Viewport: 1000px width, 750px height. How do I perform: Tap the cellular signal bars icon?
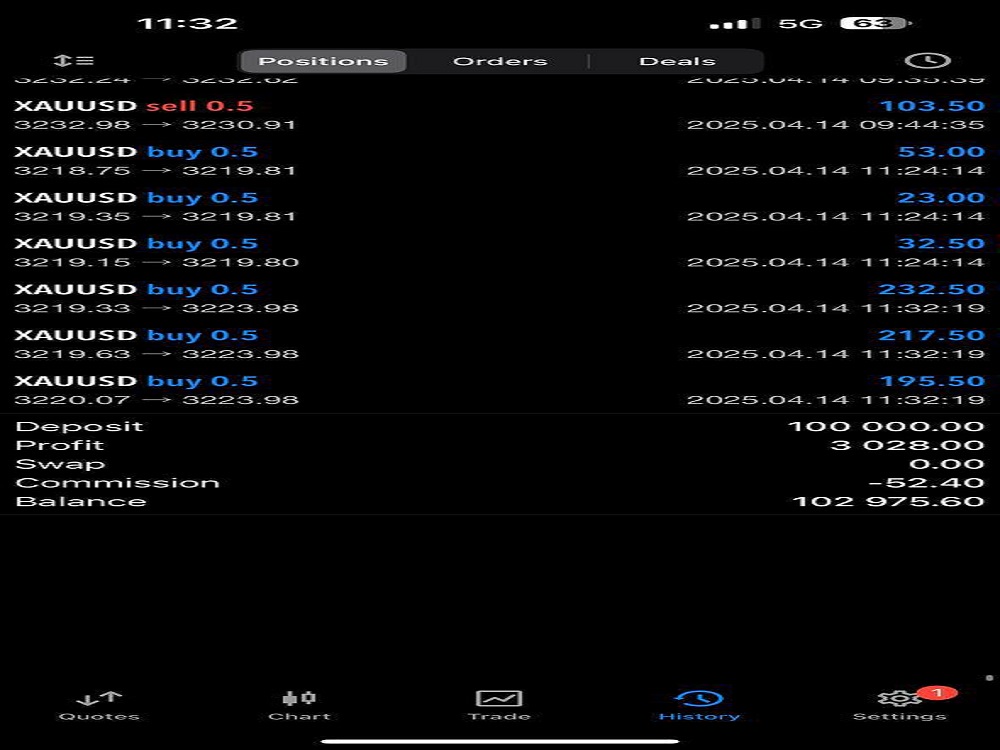pyautogui.click(x=735, y=24)
